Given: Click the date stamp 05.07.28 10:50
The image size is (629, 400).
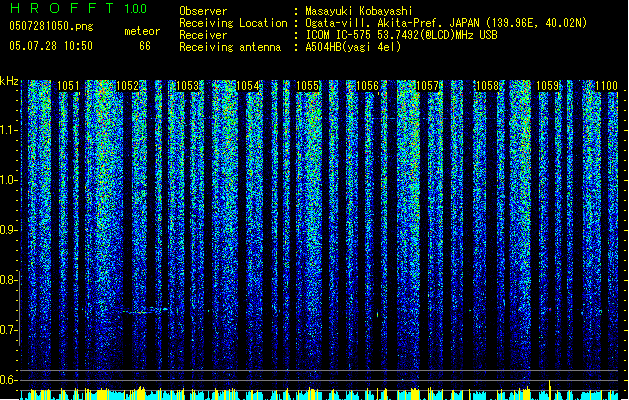Looking at the screenshot, I should pyautogui.click(x=51, y=46).
